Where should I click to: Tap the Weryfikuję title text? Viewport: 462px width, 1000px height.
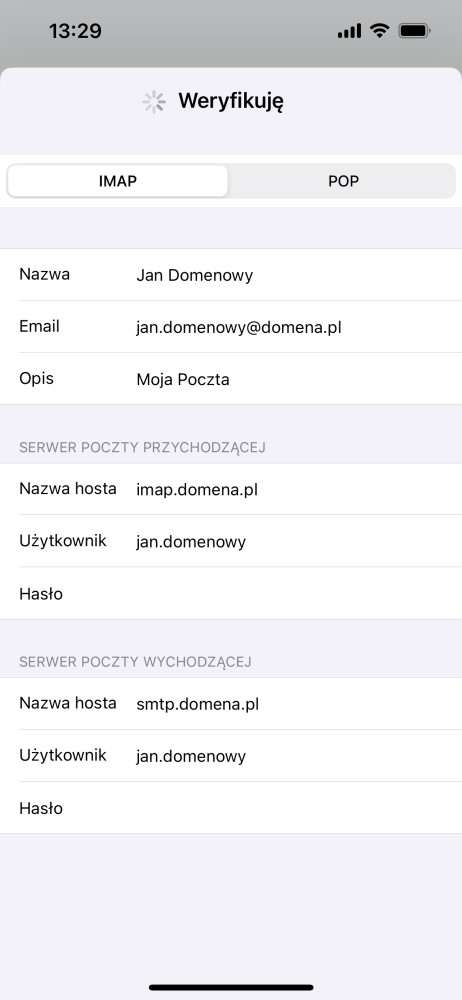pos(231,101)
